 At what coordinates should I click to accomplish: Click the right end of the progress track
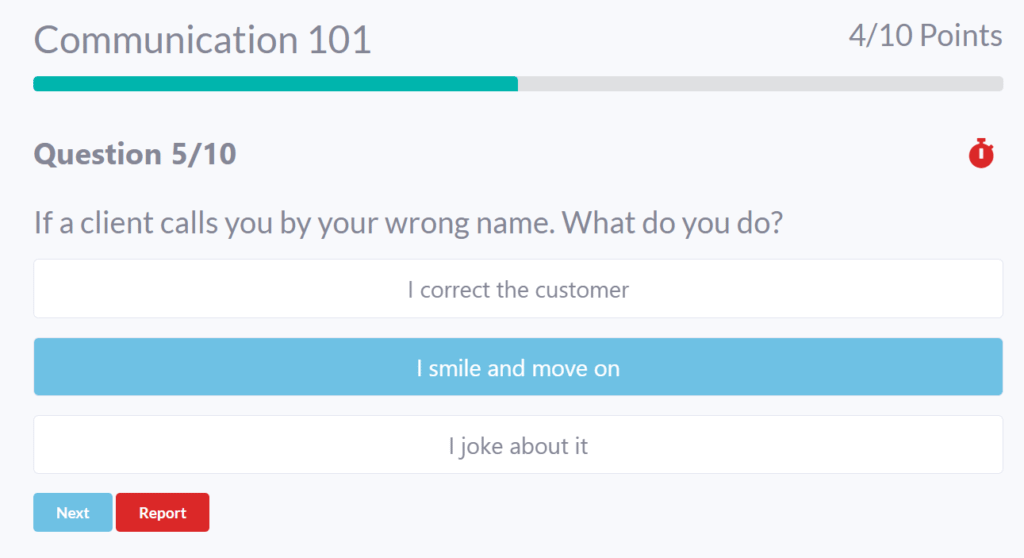[995, 84]
